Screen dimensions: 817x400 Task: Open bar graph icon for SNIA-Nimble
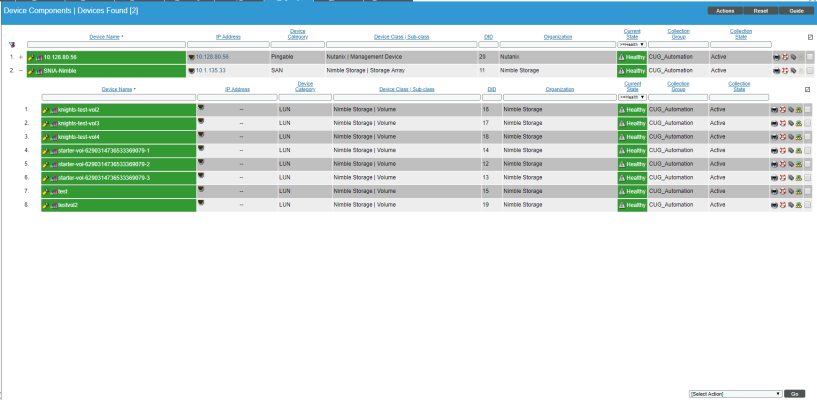click(39, 71)
